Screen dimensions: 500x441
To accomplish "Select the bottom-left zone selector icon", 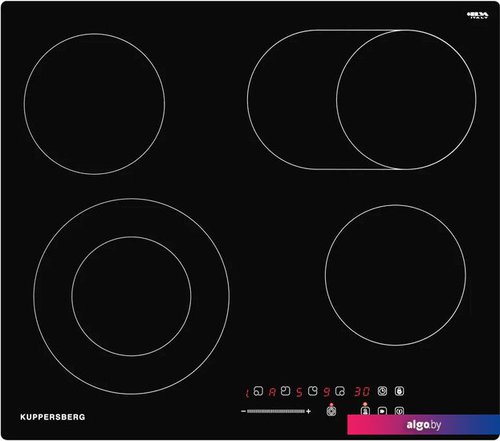I will [258, 391].
